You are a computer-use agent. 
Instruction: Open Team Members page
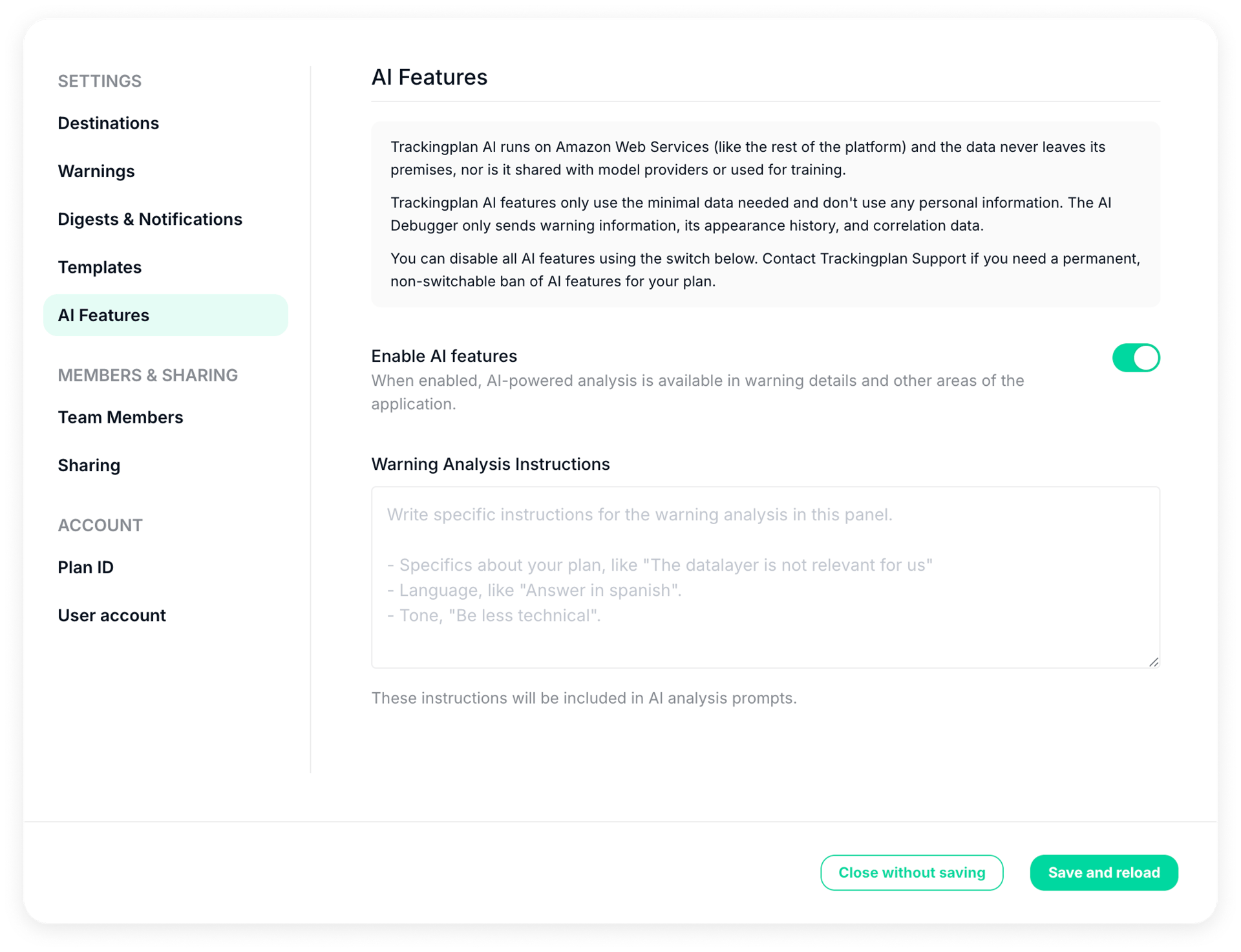(x=120, y=418)
